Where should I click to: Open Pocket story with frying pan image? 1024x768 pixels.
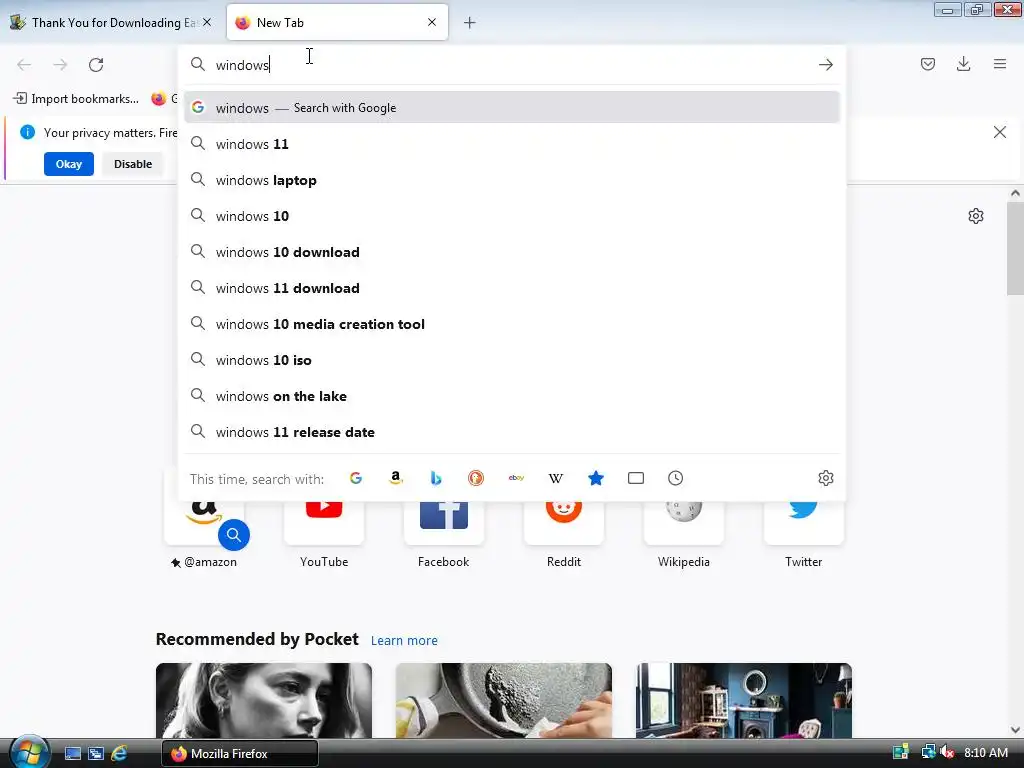[504, 701]
